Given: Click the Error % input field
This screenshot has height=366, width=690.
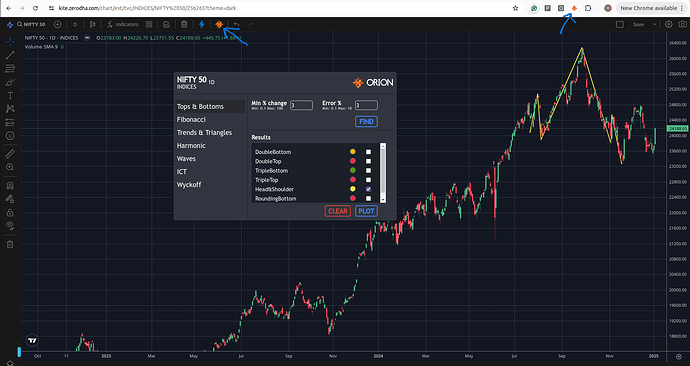Looking at the screenshot, I should point(366,105).
